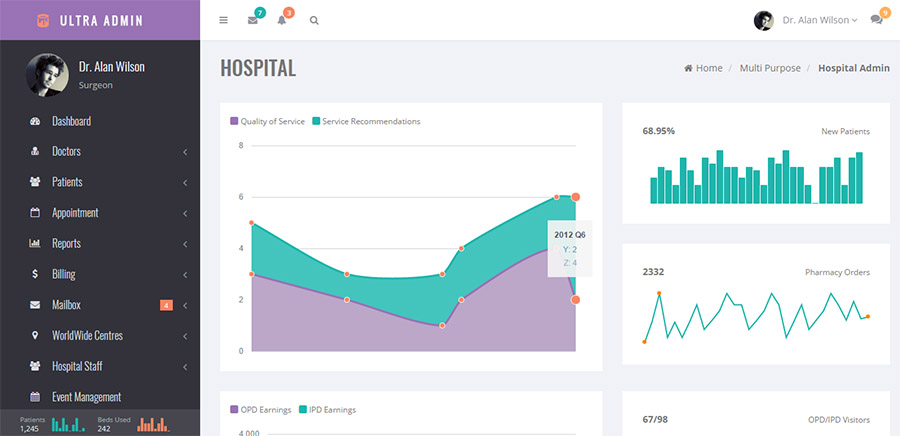Click the ULTRA ADMIN brand title
900x436 pixels.
pyautogui.click(x=101, y=21)
